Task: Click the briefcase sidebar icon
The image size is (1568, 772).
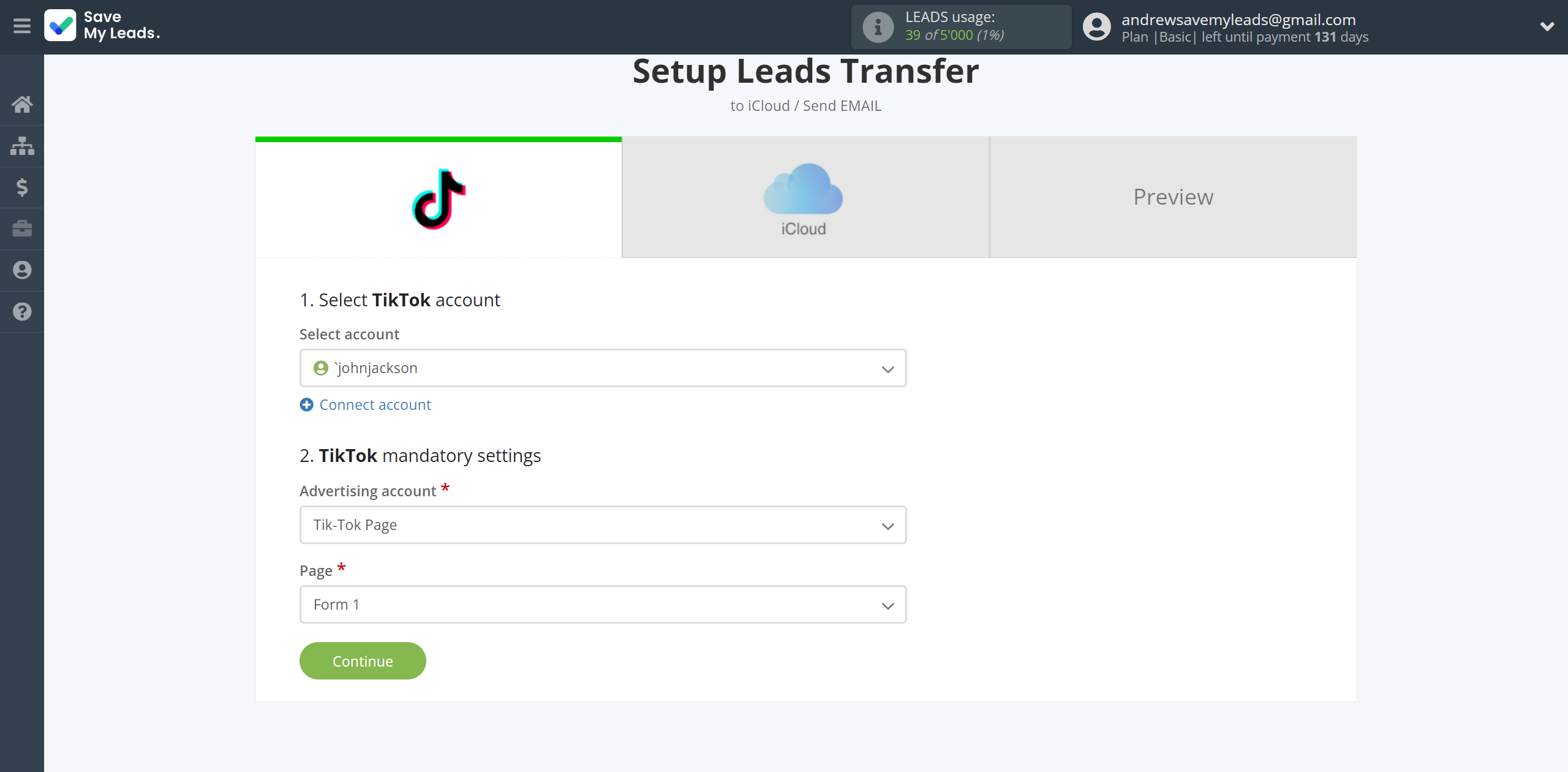Action: 22,228
